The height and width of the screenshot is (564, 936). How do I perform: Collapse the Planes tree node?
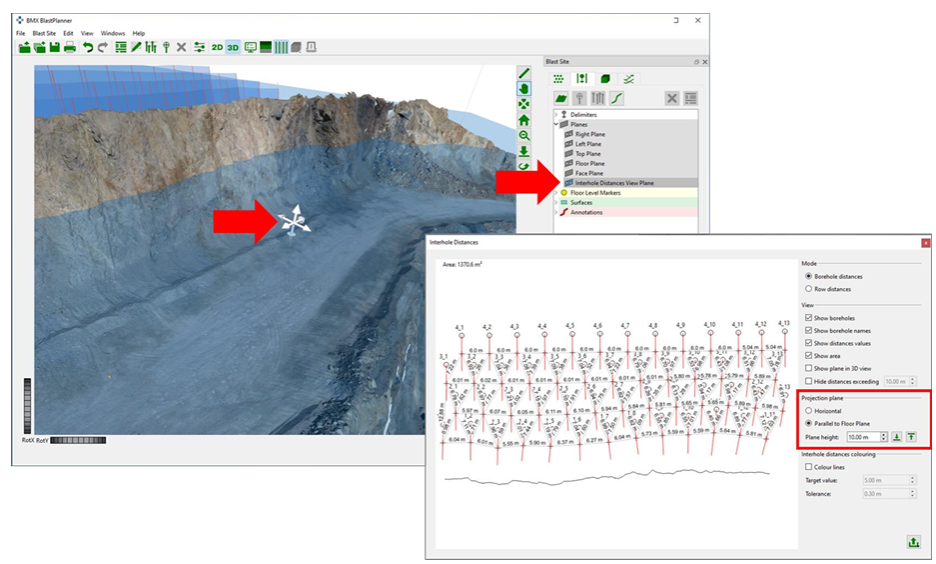pyautogui.click(x=556, y=124)
